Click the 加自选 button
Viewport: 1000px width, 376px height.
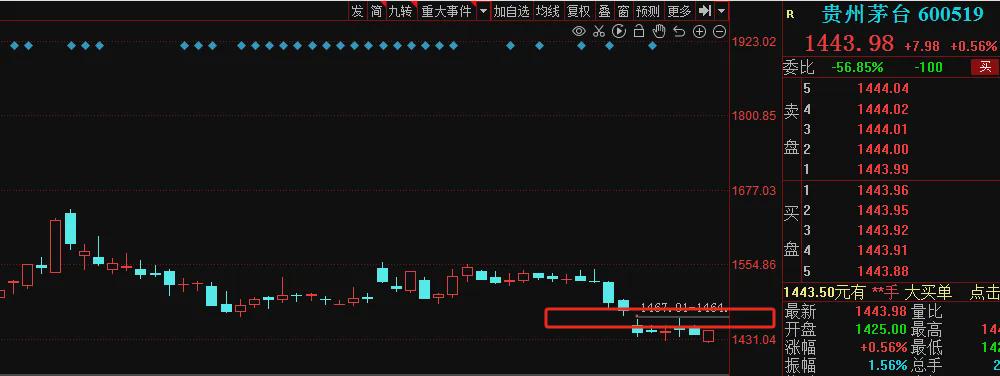point(511,11)
